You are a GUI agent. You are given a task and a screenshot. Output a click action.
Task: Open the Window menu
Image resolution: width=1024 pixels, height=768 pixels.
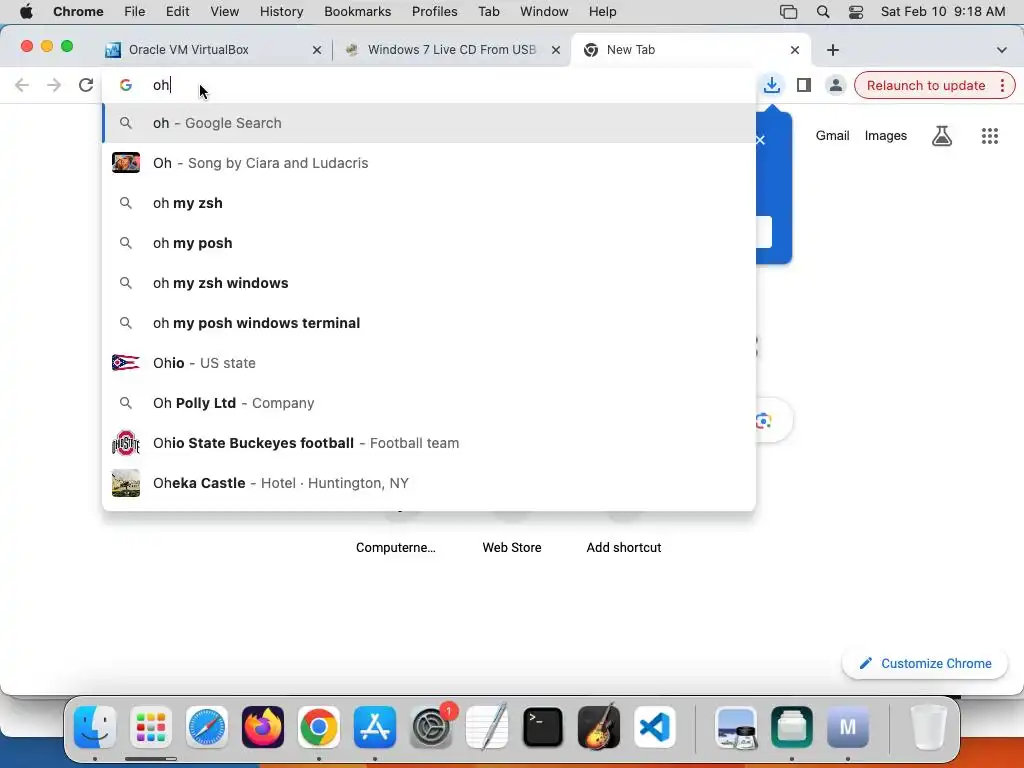[544, 12]
